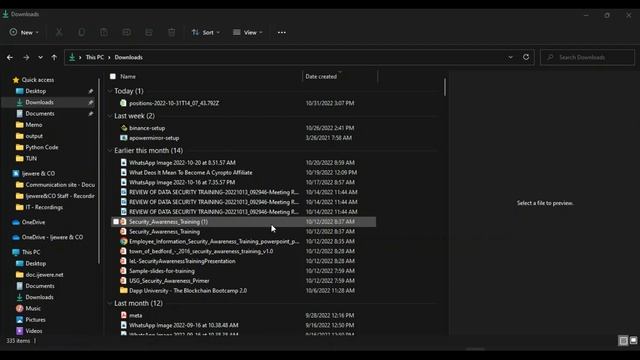The width and height of the screenshot is (640, 360).
Task: Collapse the Last week (2) group
Action: point(109,116)
